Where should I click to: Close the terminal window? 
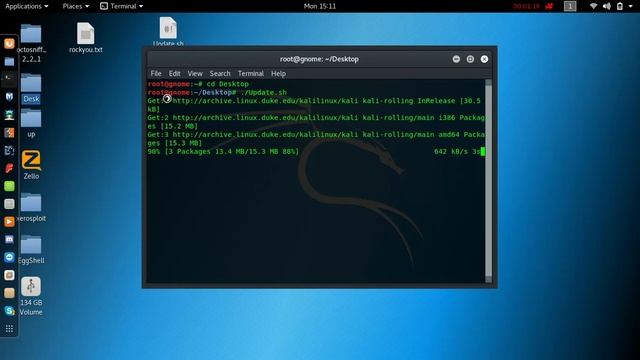484,59
